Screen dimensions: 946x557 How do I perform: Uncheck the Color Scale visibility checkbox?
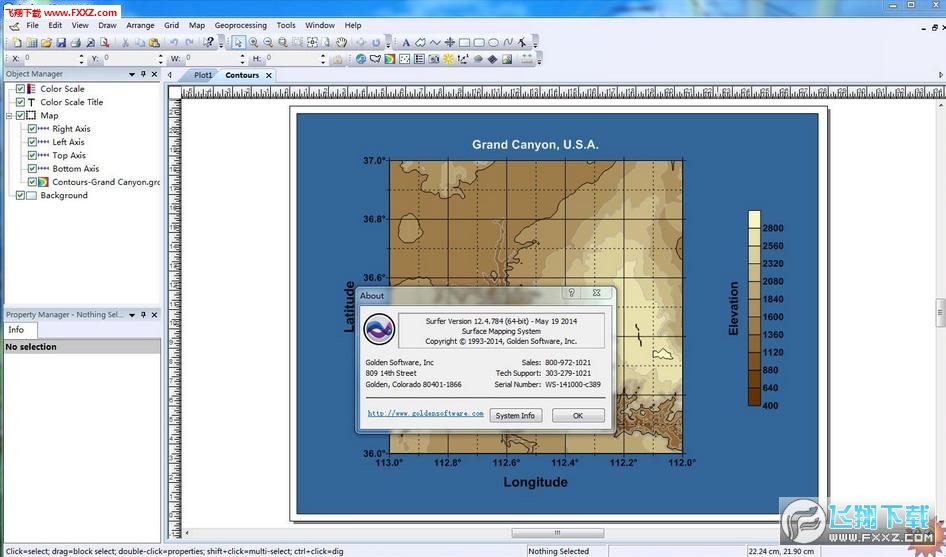[20, 89]
